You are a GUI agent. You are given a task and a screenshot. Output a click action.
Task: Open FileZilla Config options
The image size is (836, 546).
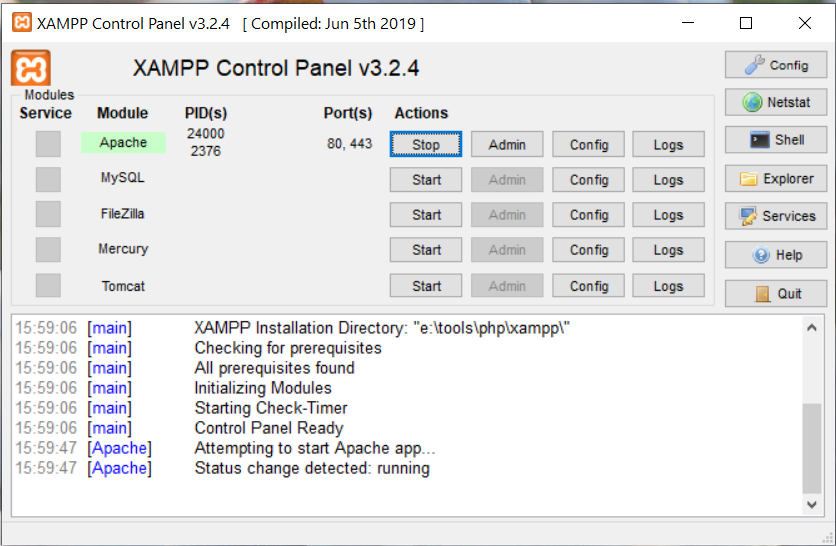coord(589,215)
